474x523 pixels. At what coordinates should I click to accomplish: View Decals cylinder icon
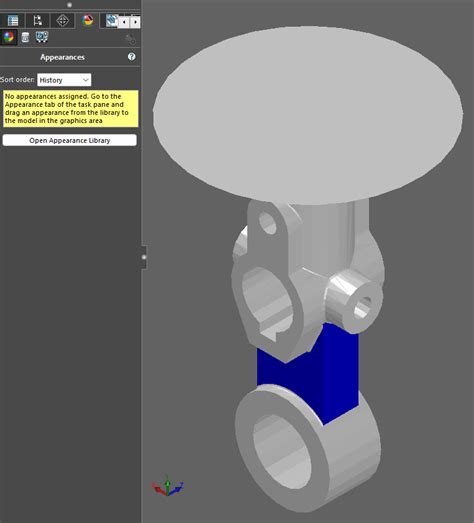point(25,37)
